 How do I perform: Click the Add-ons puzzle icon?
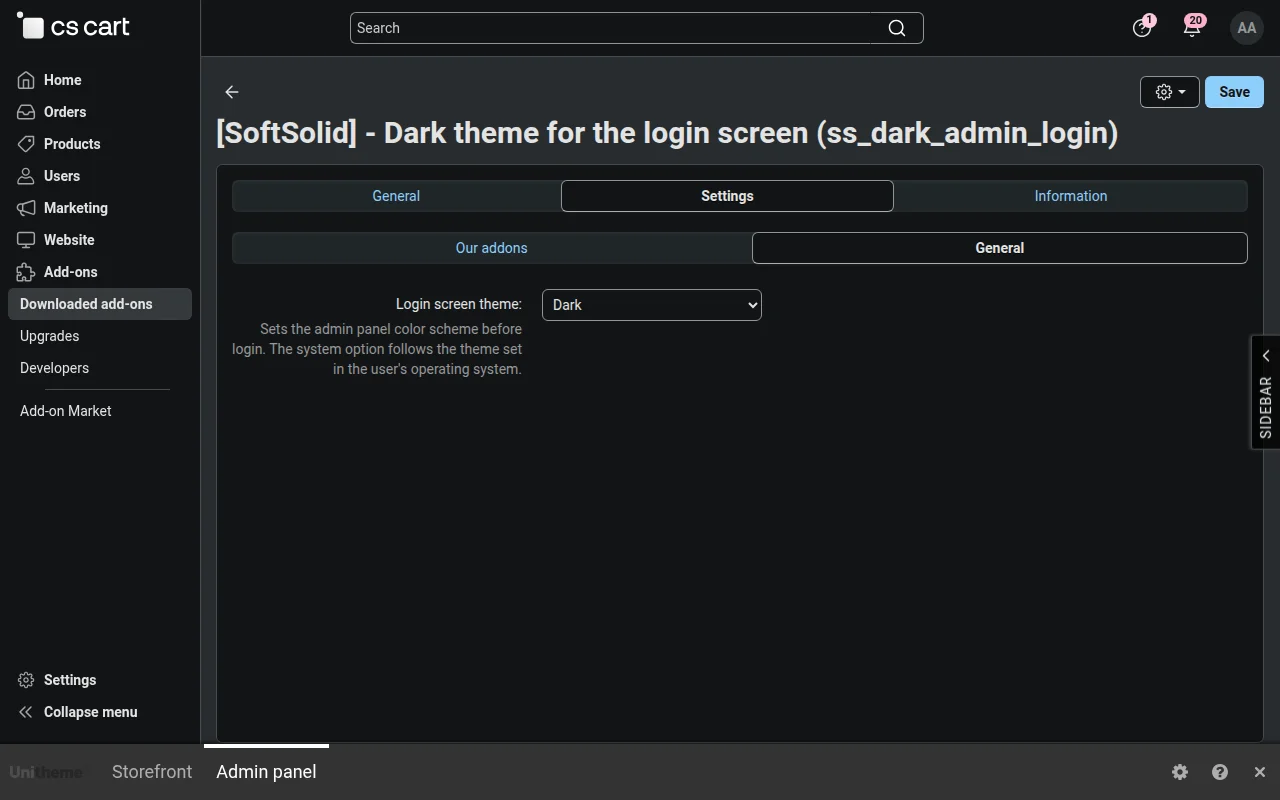(26, 272)
